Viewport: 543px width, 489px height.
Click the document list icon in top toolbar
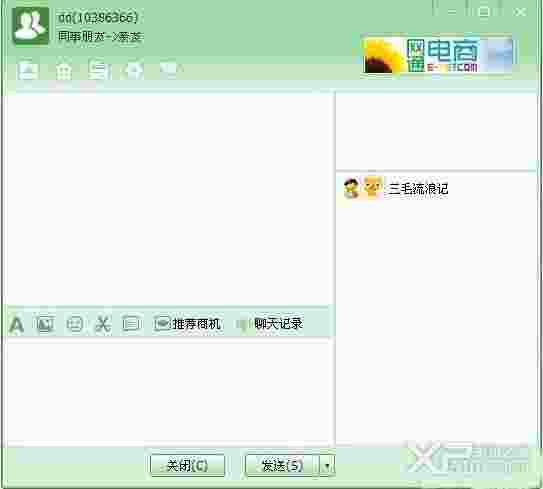(98, 70)
